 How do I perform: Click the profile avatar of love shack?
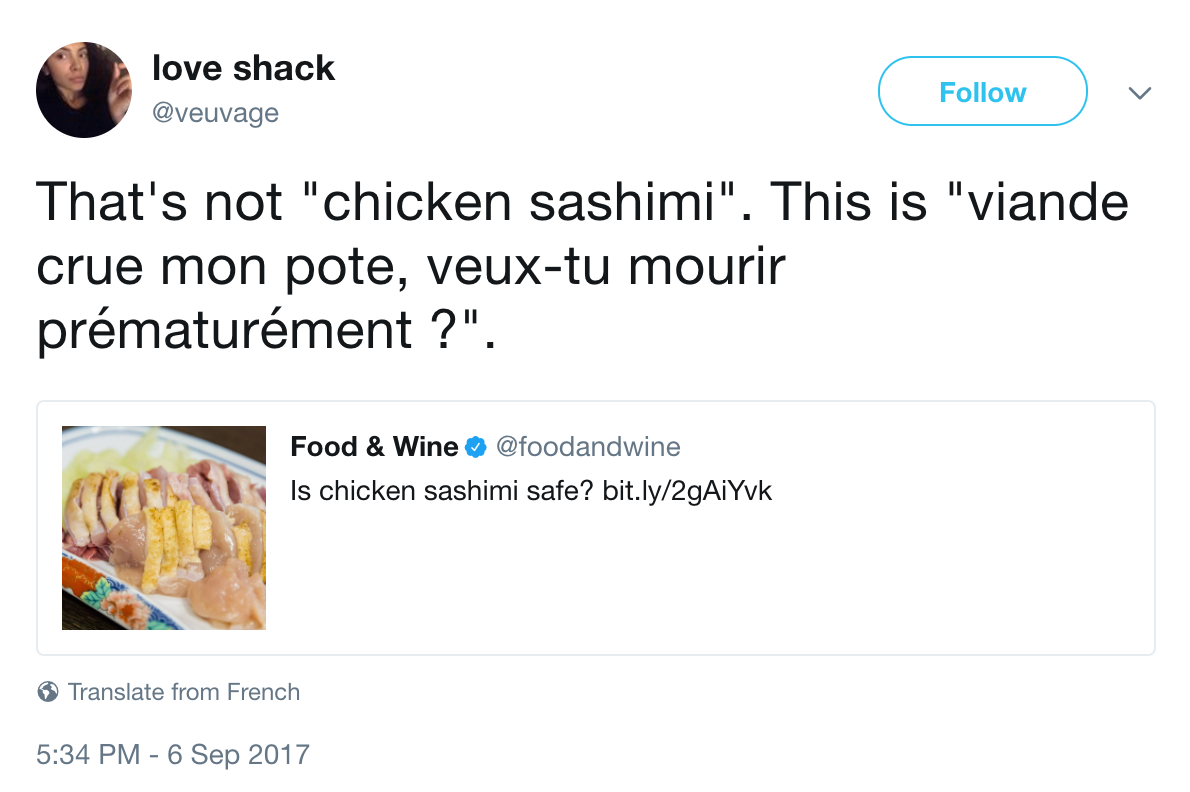(84, 89)
